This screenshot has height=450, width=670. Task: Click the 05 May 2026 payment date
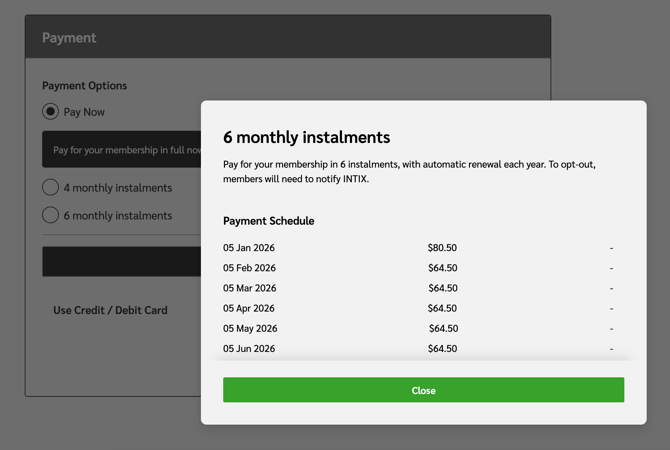coord(250,328)
